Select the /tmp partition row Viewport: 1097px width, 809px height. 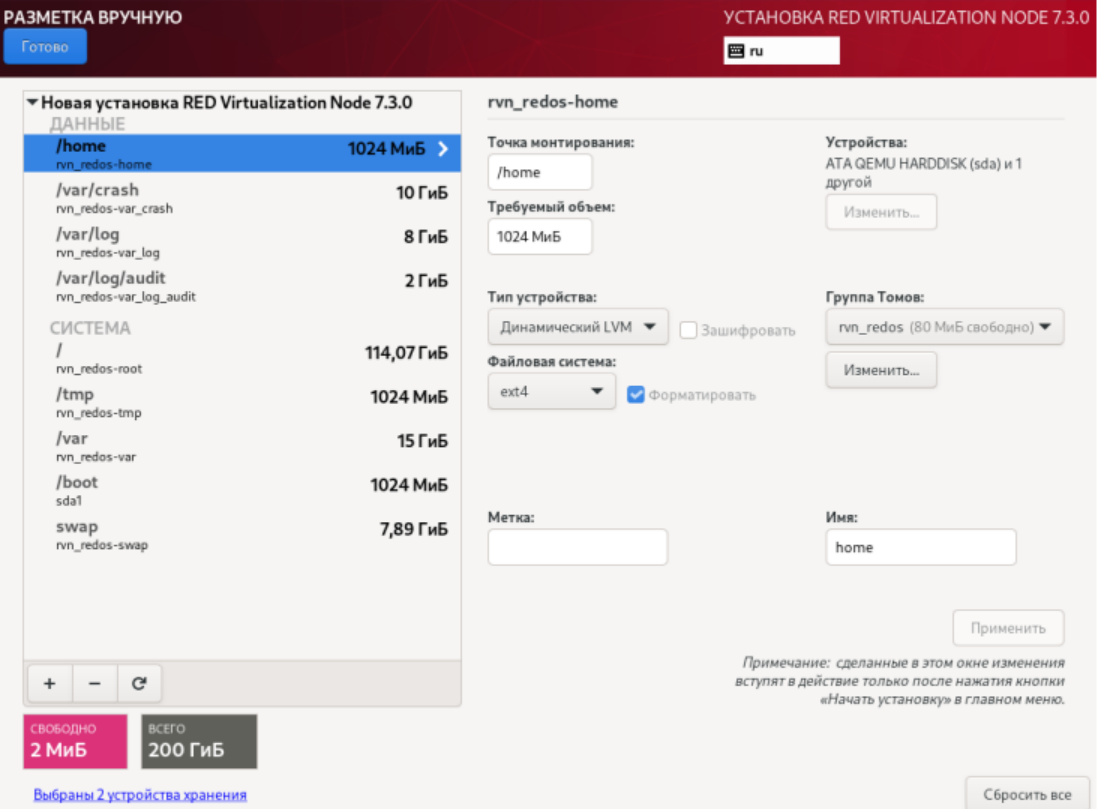(x=242, y=402)
